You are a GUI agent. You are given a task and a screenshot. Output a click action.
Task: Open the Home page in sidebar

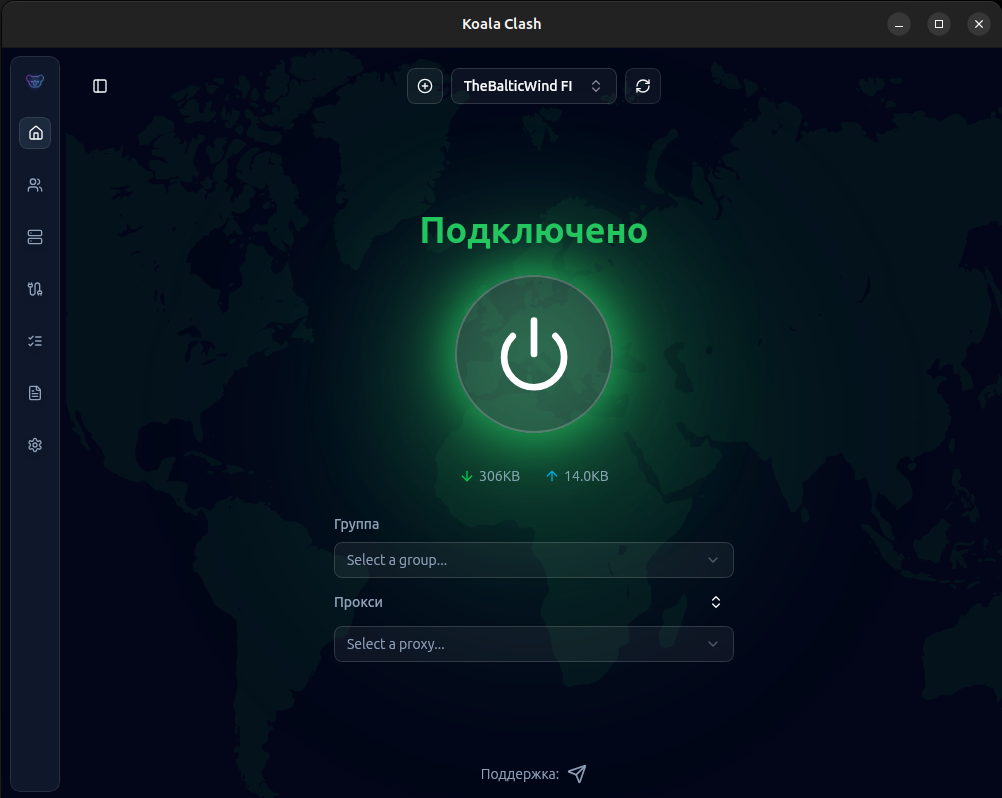tap(35, 133)
